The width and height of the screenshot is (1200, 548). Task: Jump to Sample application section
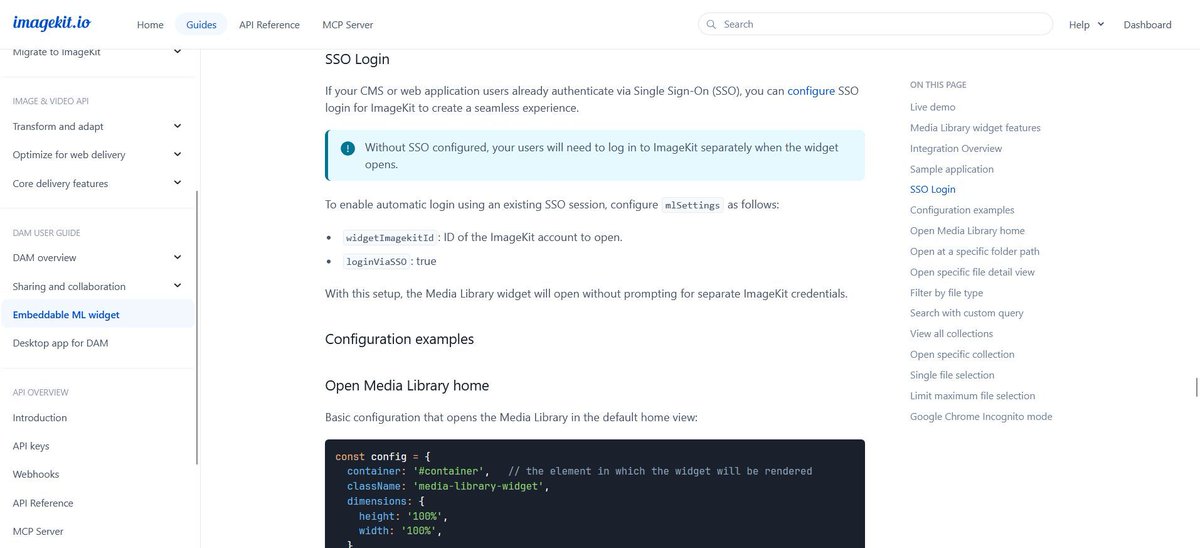point(952,169)
